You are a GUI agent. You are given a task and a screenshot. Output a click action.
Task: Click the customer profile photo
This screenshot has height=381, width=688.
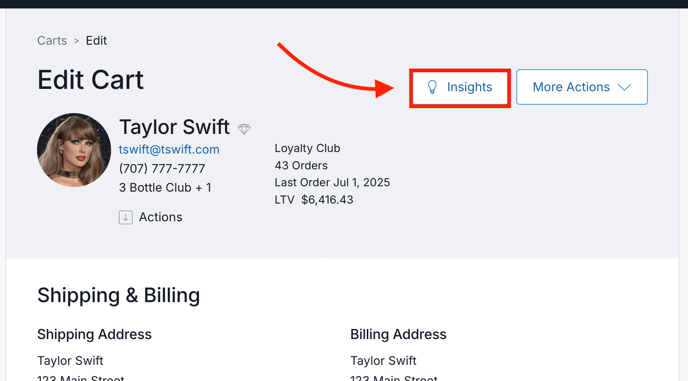[74, 150]
